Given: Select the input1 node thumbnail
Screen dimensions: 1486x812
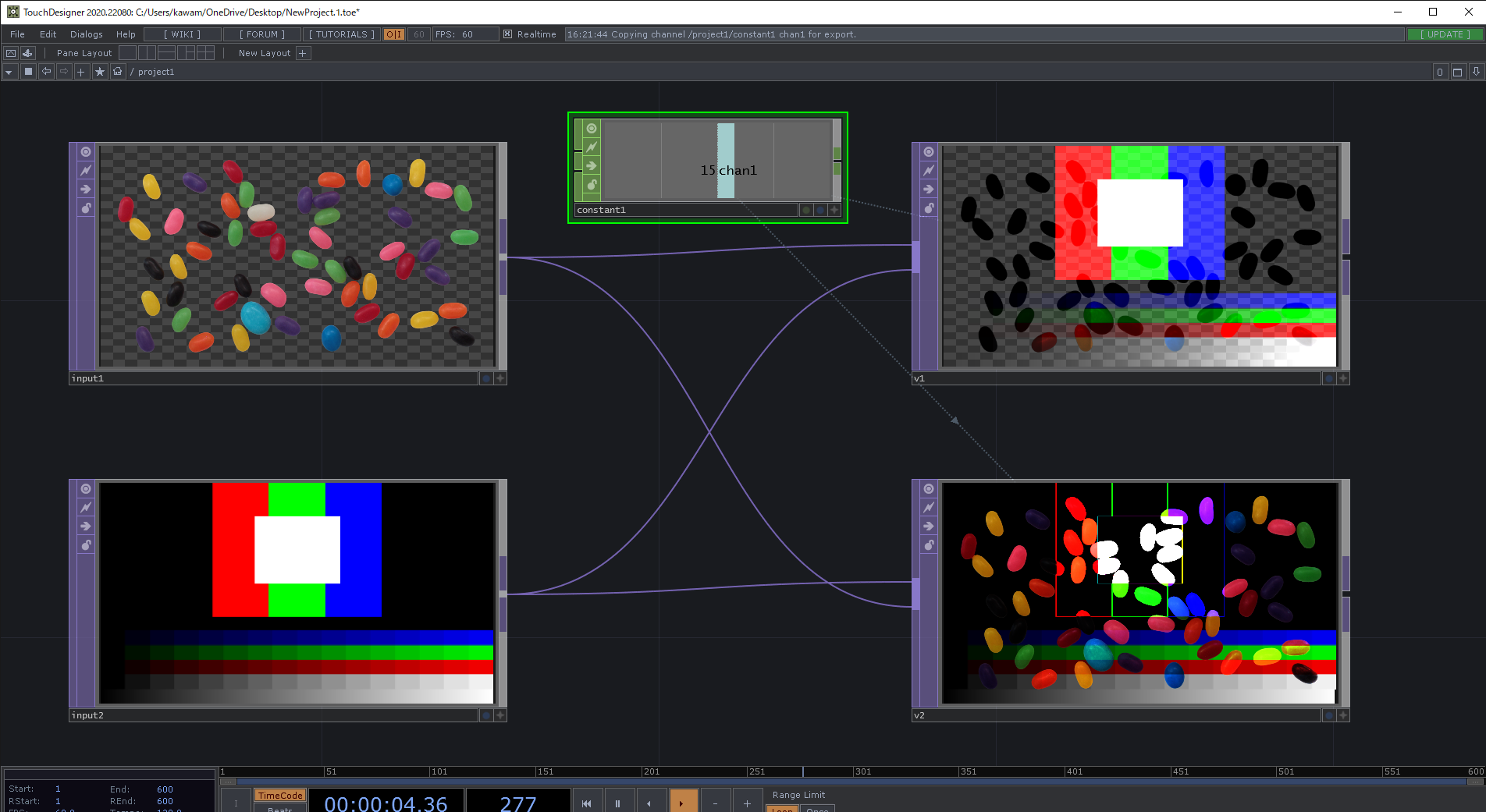Looking at the screenshot, I should click(x=297, y=256).
